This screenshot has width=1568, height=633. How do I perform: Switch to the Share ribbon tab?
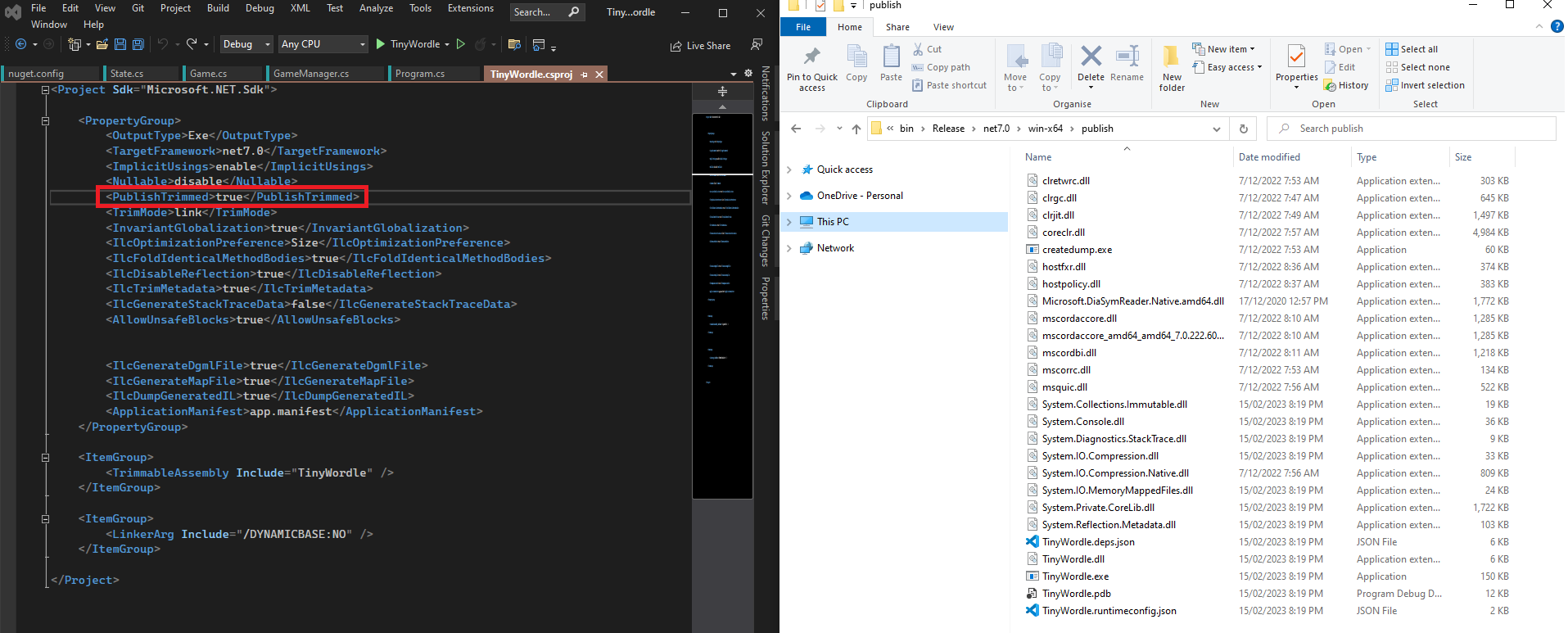pos(897,27)
